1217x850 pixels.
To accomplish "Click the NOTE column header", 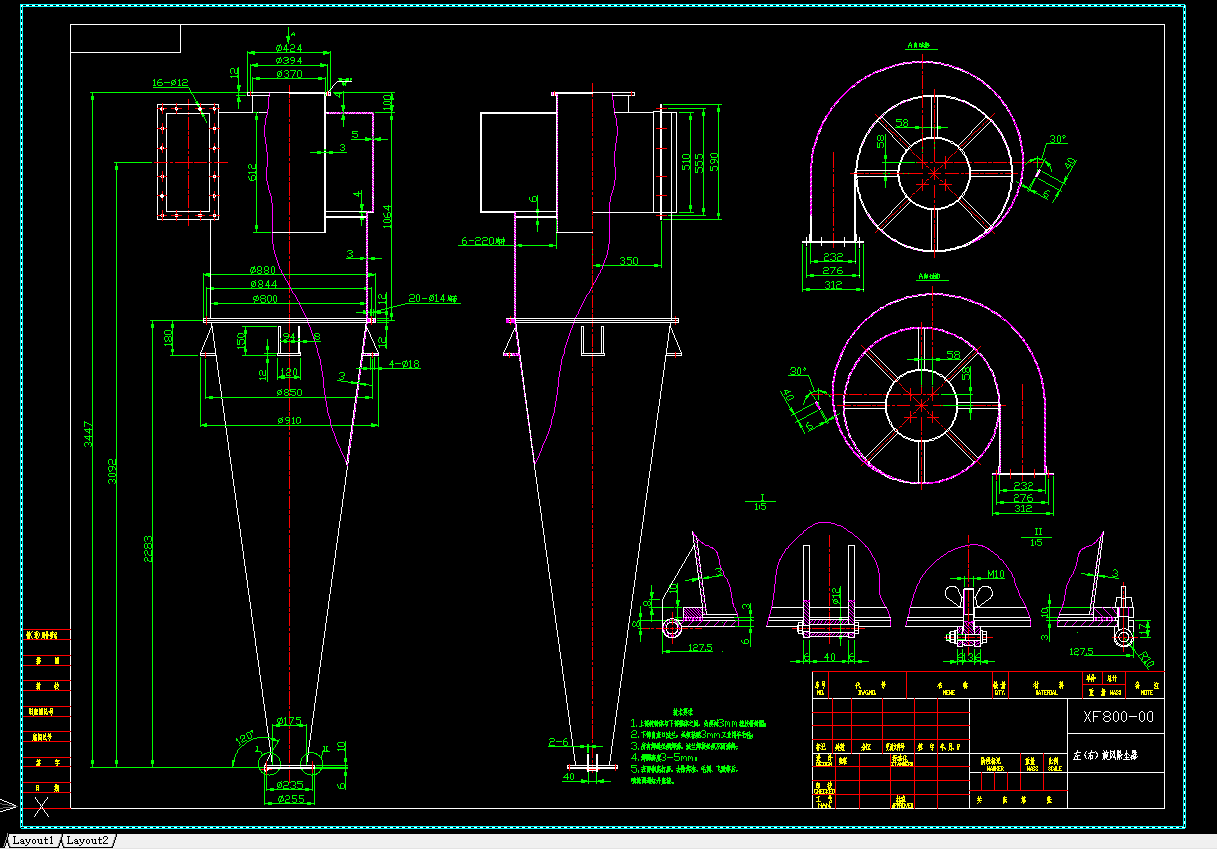I will pyautogui.click(x=1146, y=691).
